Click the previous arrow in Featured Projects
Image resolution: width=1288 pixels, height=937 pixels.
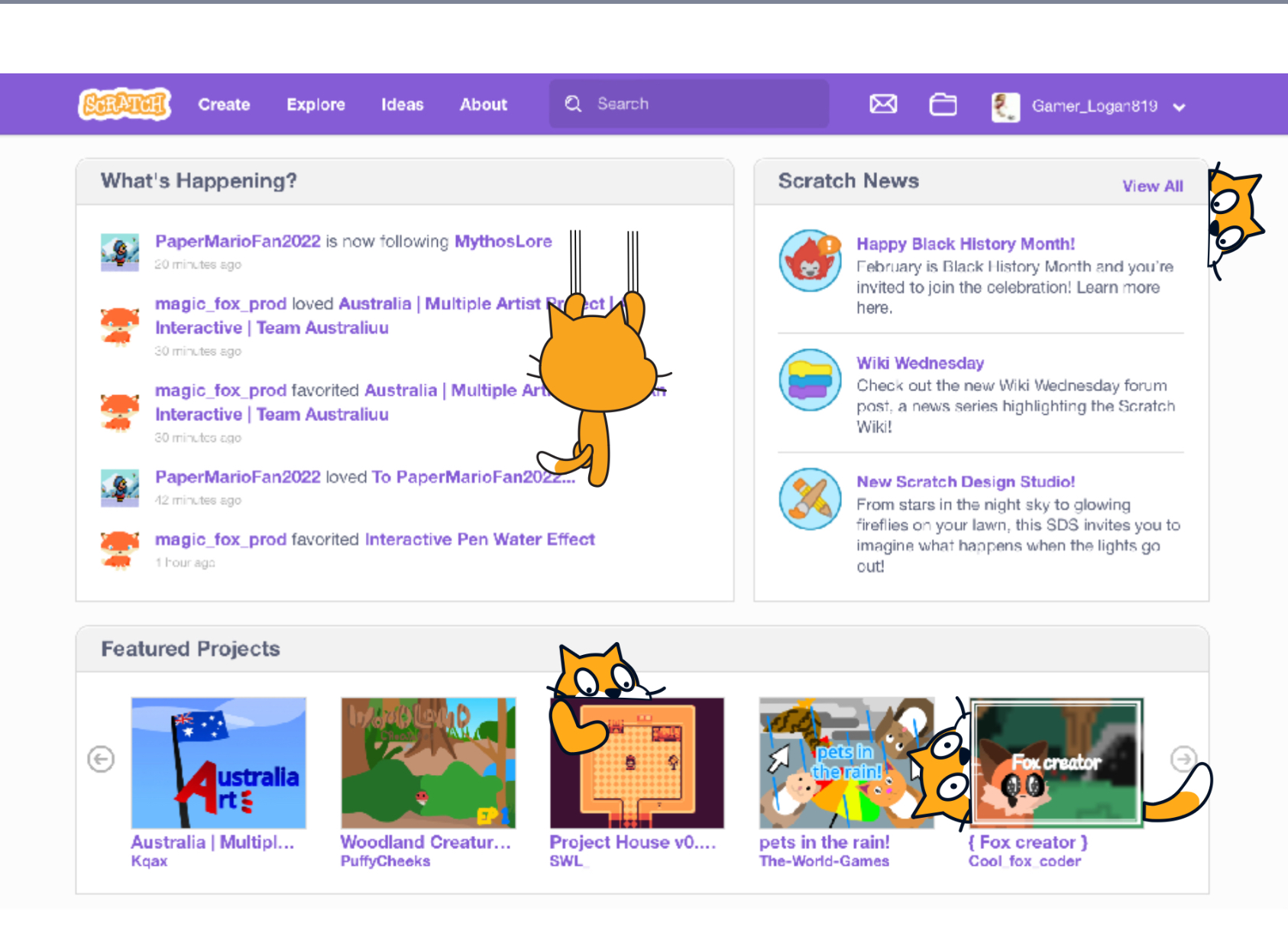pyautogui.click(x=100, y=759)
